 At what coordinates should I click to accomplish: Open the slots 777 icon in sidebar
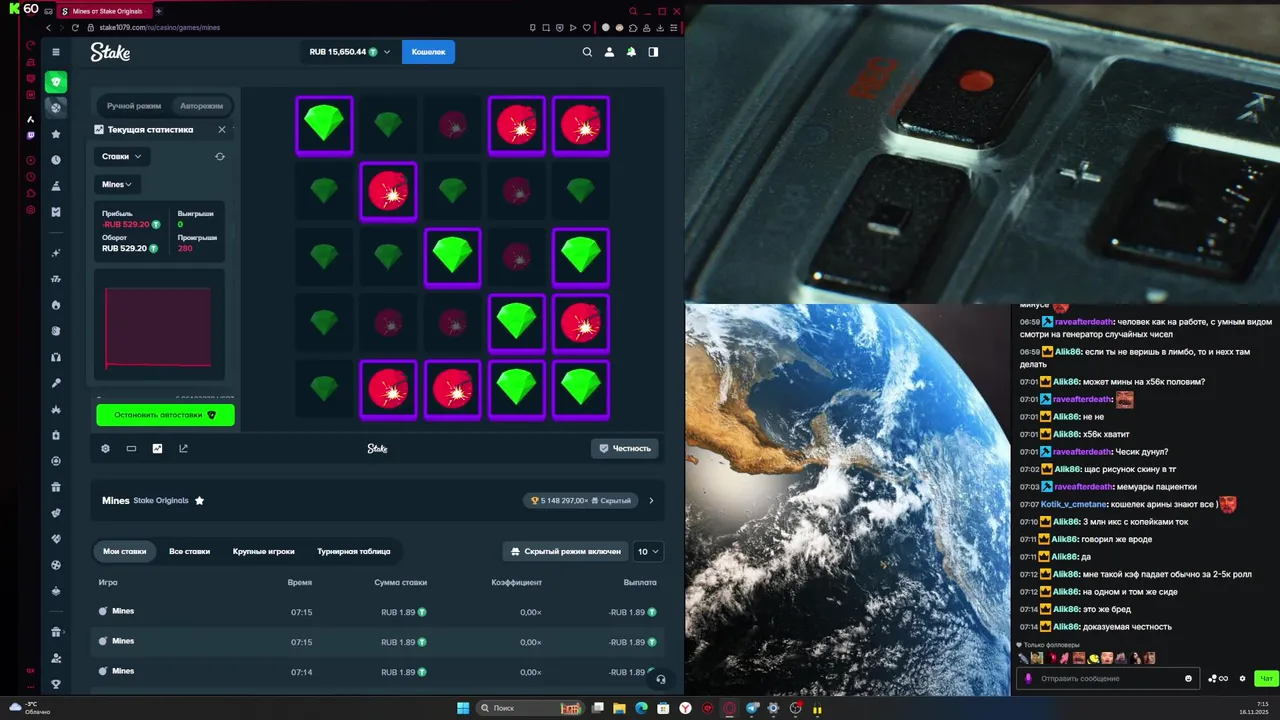56,279
